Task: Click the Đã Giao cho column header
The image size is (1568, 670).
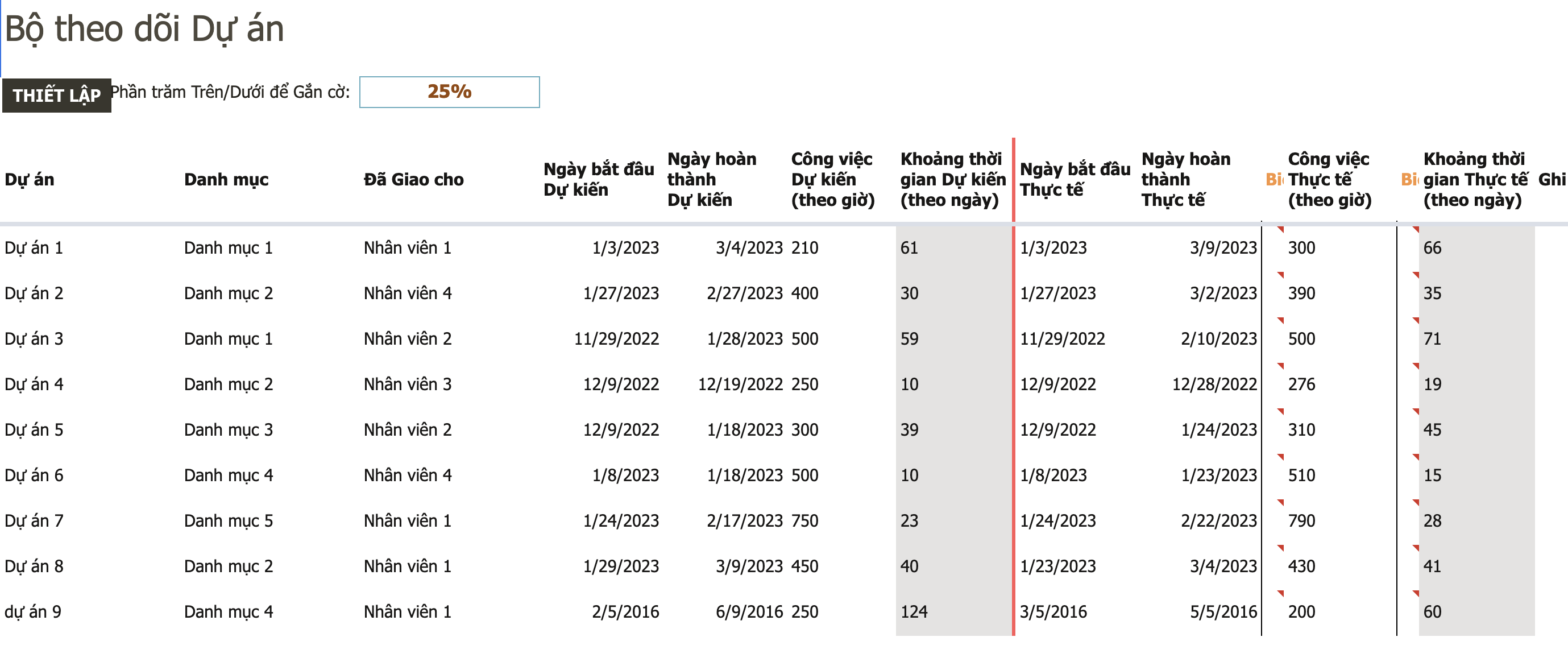Action: pos(414,180)
